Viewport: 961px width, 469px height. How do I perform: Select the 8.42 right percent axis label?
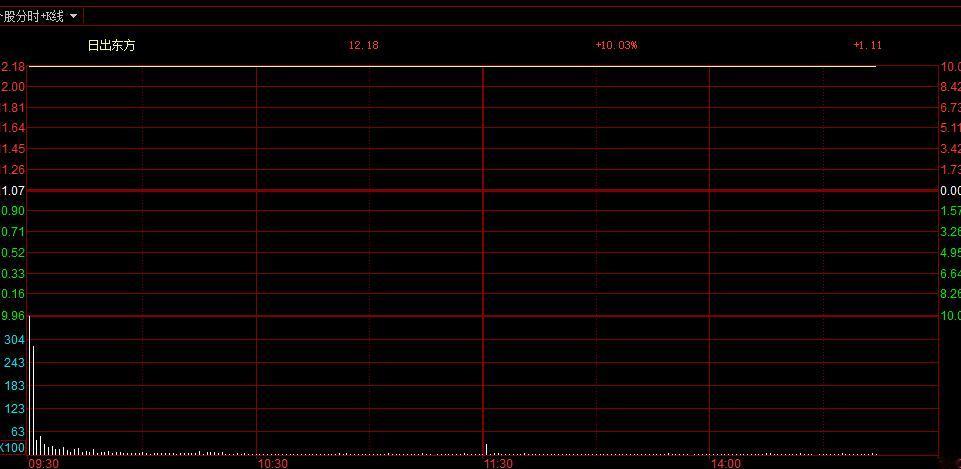tap(951, 86)
